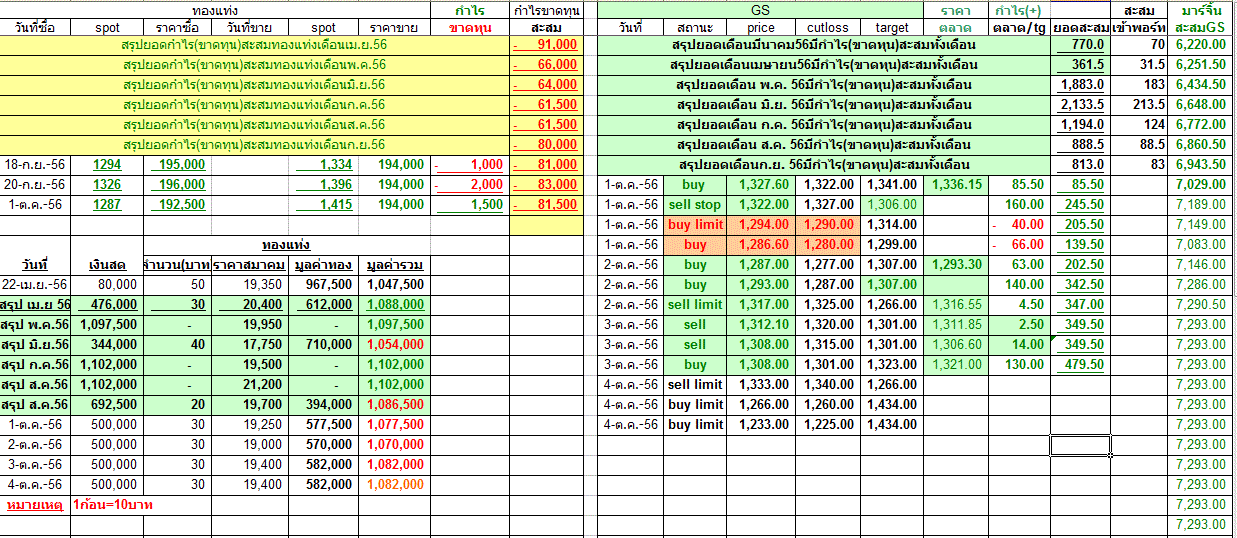Select the cash cell '692,500'
This screenshot has height=538, width=1237.
point(108,404)
